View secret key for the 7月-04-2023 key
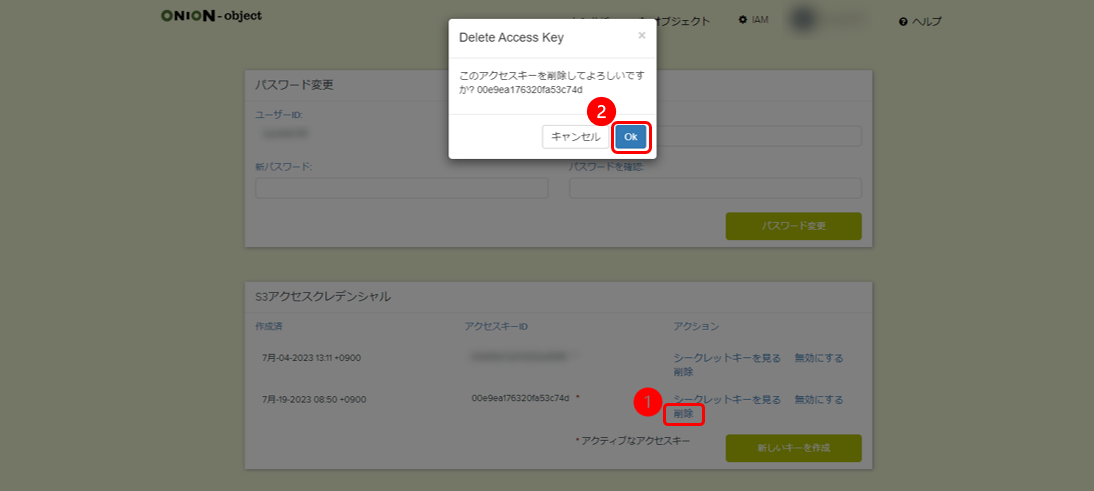The image size is (1094, 491). tap(727, 357)
